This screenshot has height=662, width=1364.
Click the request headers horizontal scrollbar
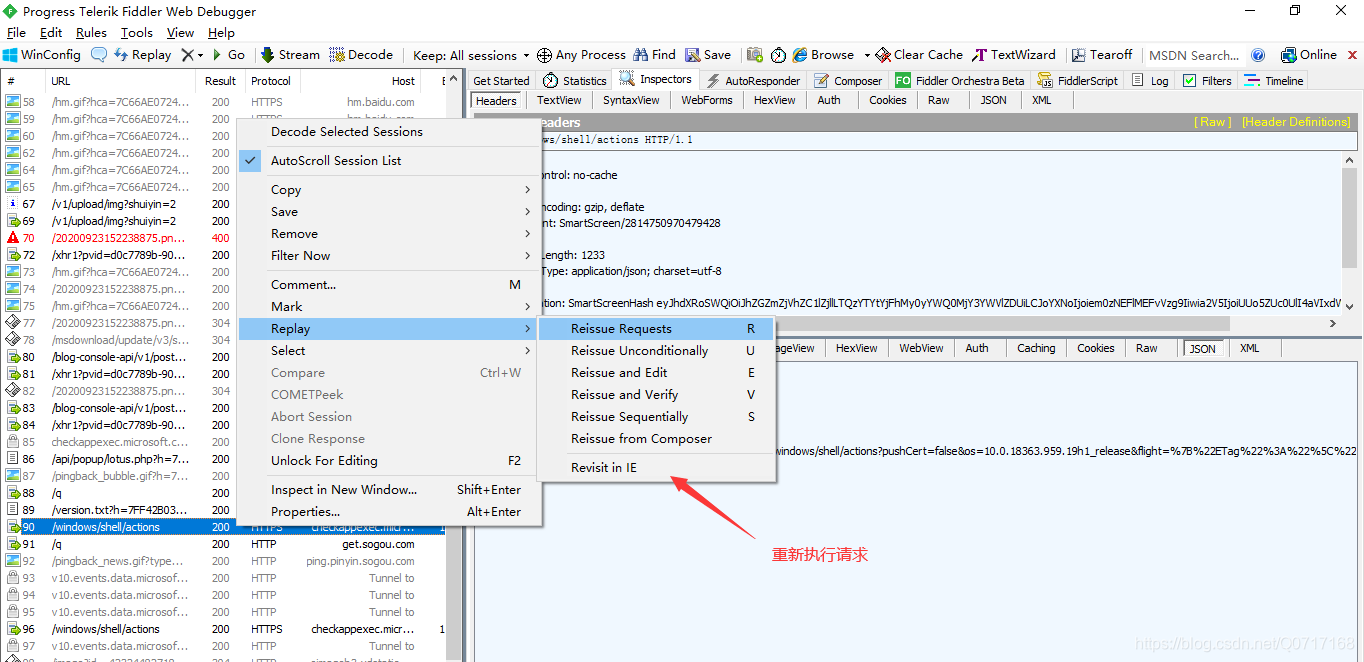click(908, 324)
